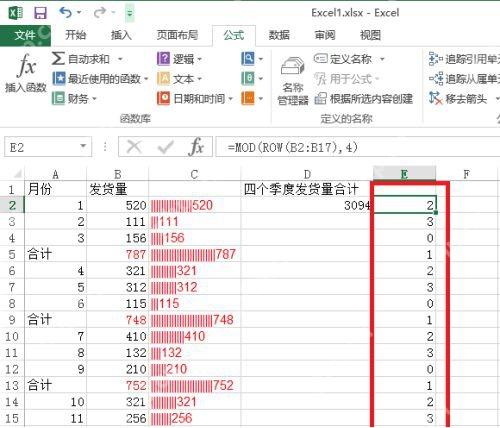Click cell B5 with red value 787

[x=117, y=254]
